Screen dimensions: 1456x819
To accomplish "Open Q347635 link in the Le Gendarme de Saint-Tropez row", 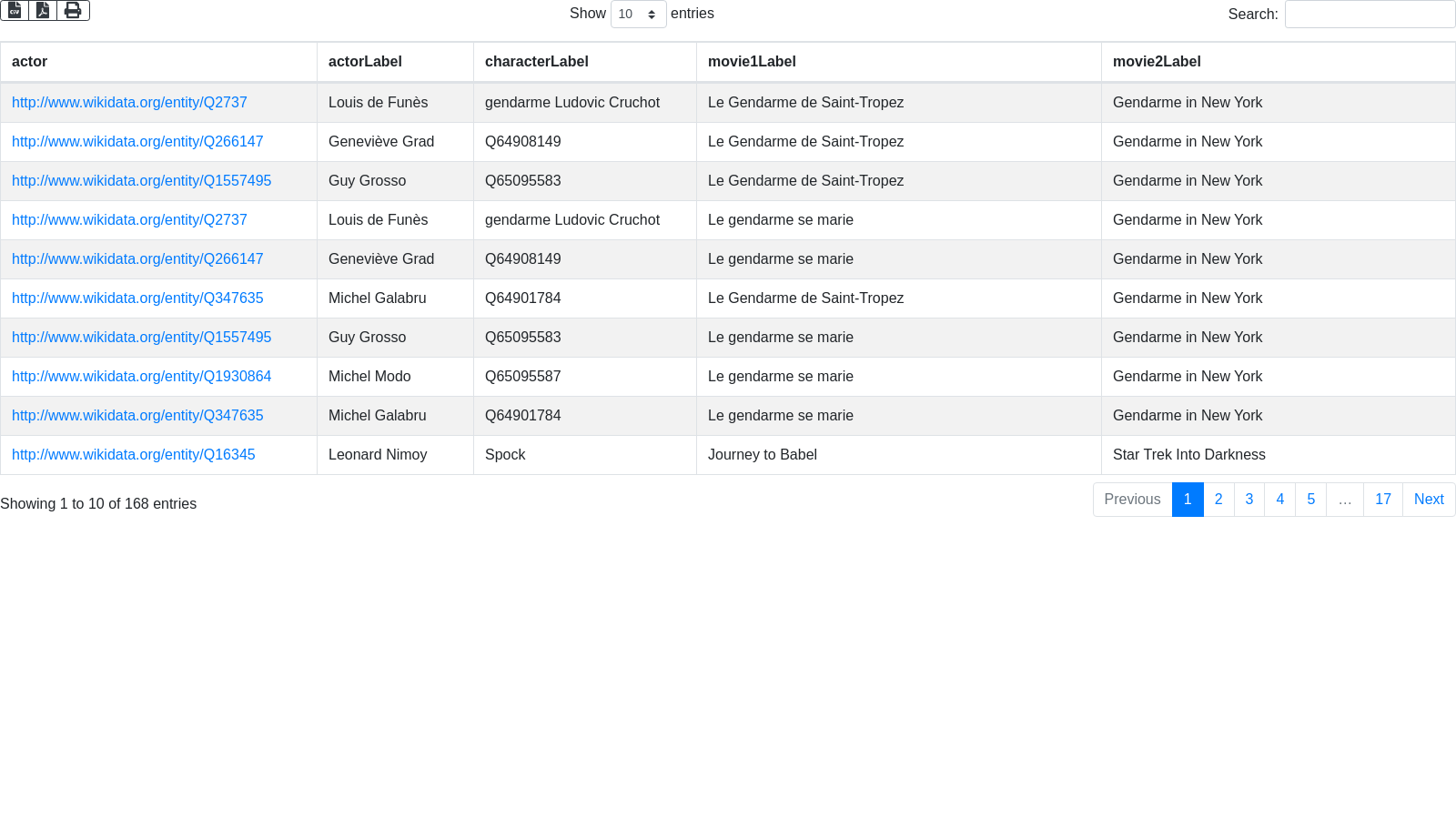I will [137, 298].
